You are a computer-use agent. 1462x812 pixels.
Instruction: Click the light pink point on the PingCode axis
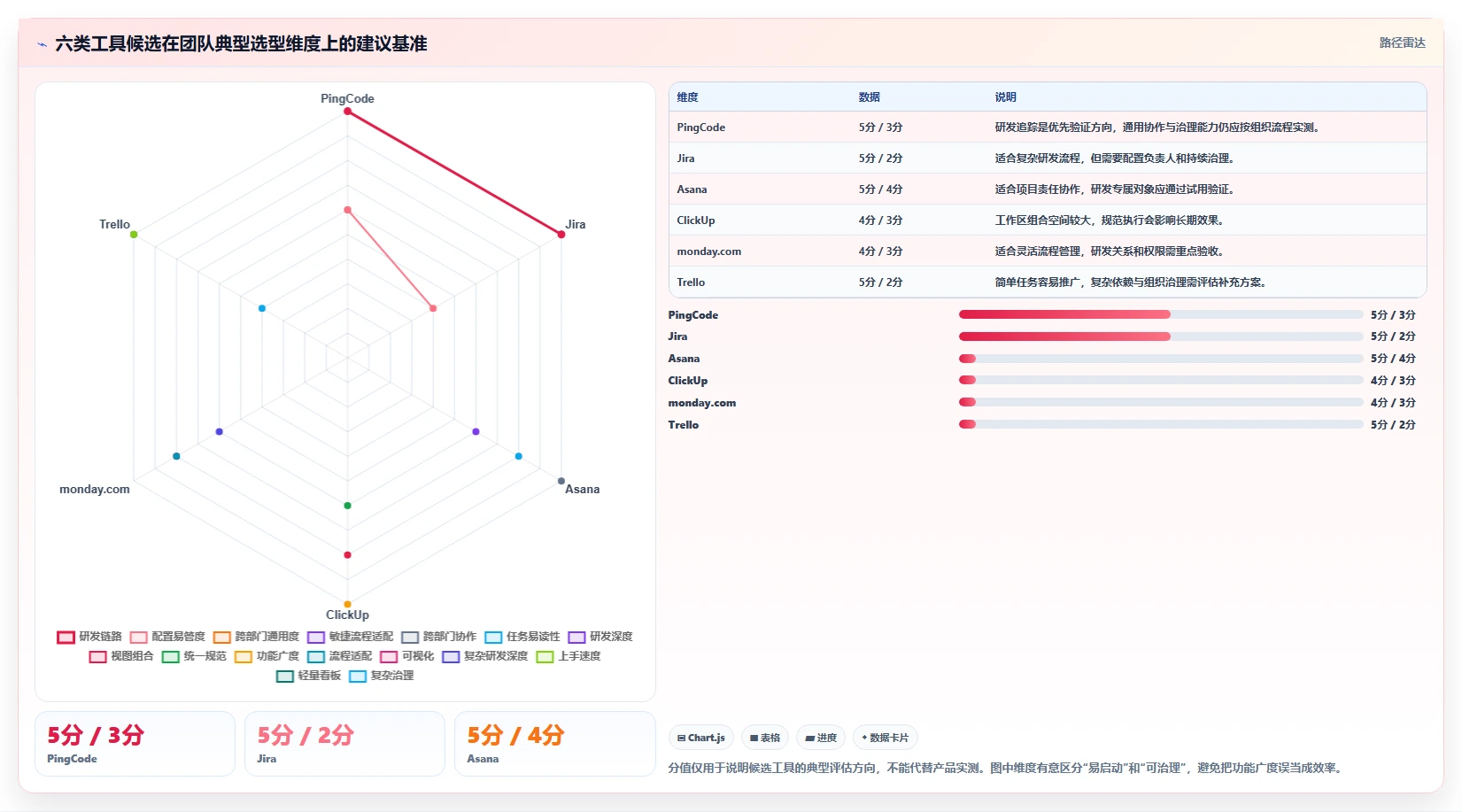(347, 210)
